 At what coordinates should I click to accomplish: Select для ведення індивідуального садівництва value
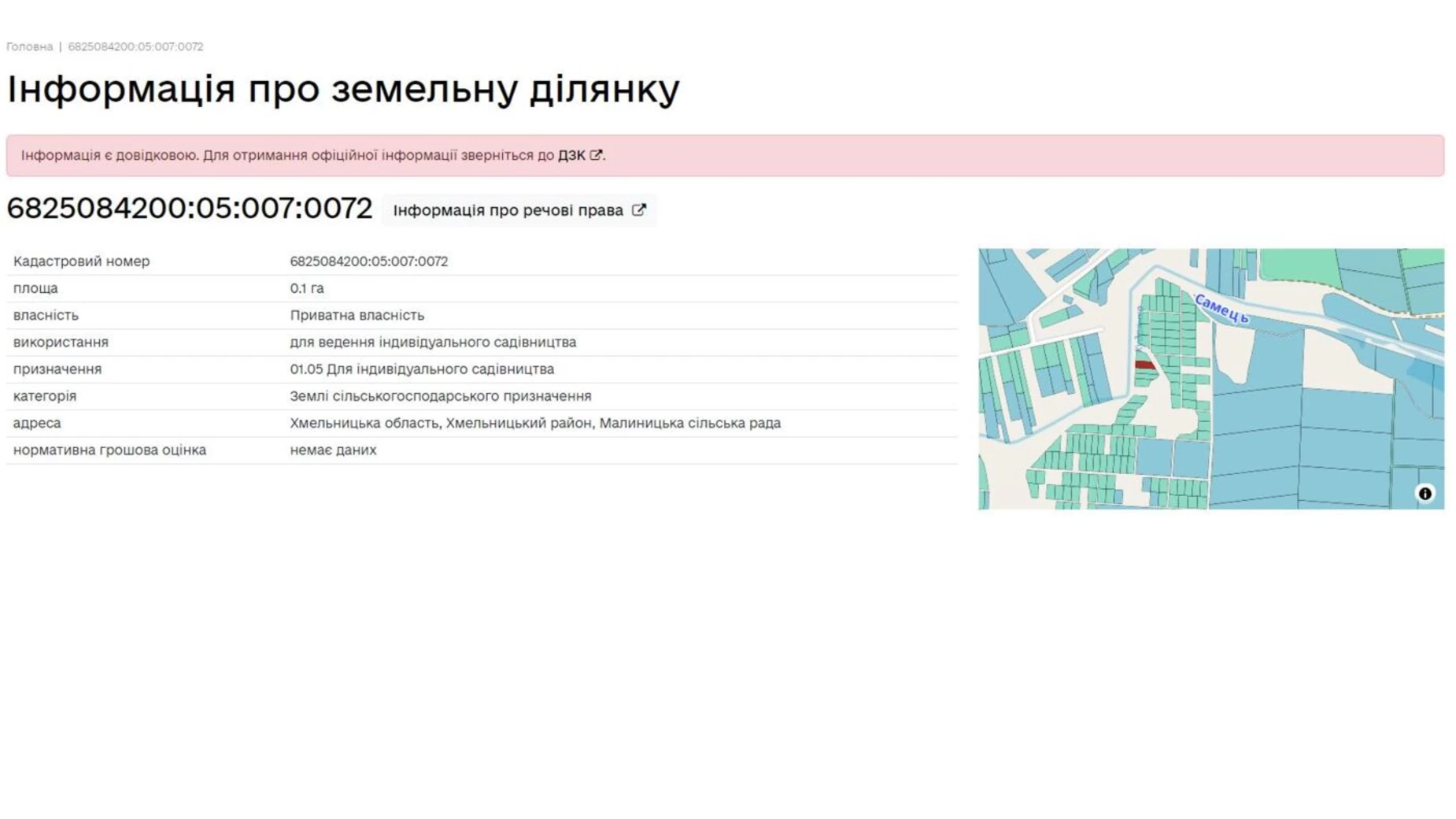(433, 343)
